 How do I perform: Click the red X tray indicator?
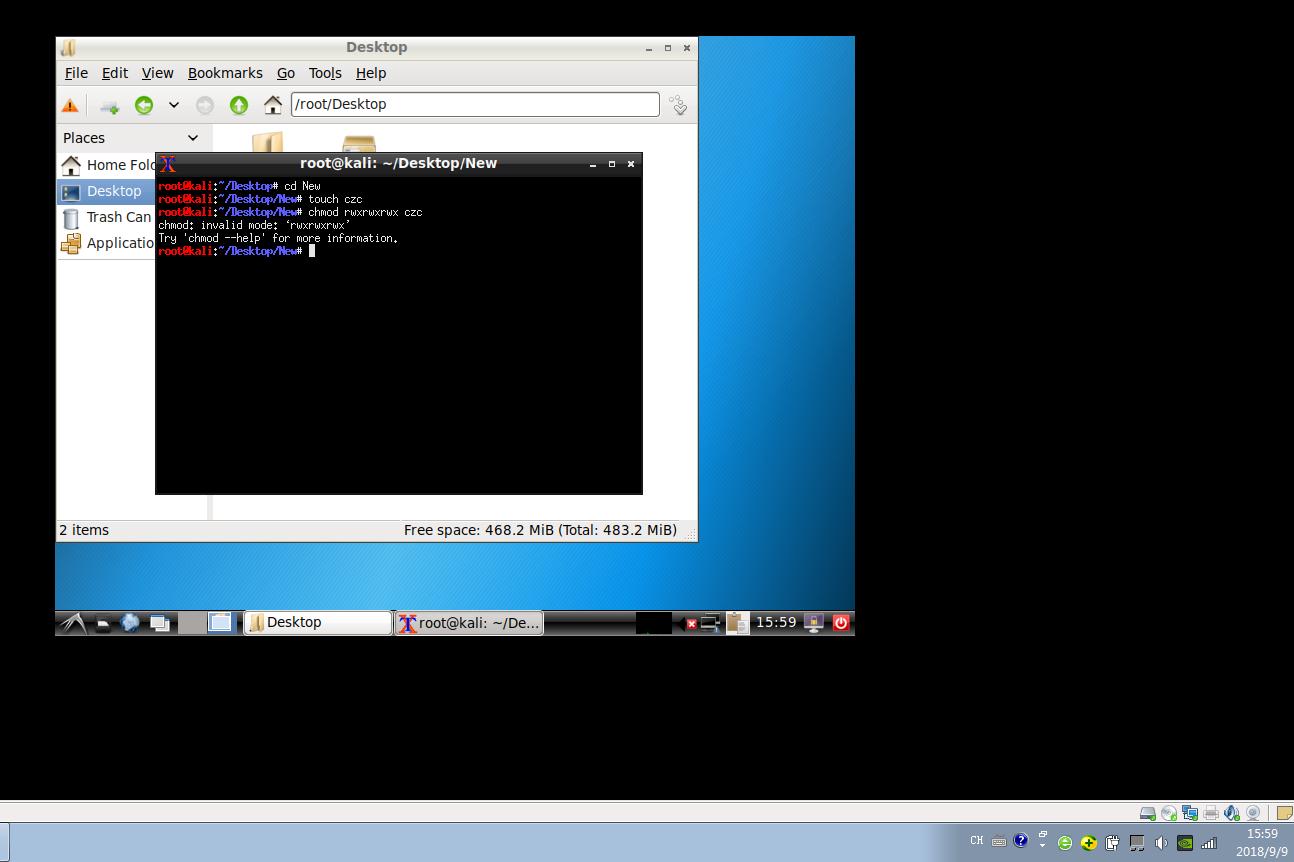(x=691, y=623)
